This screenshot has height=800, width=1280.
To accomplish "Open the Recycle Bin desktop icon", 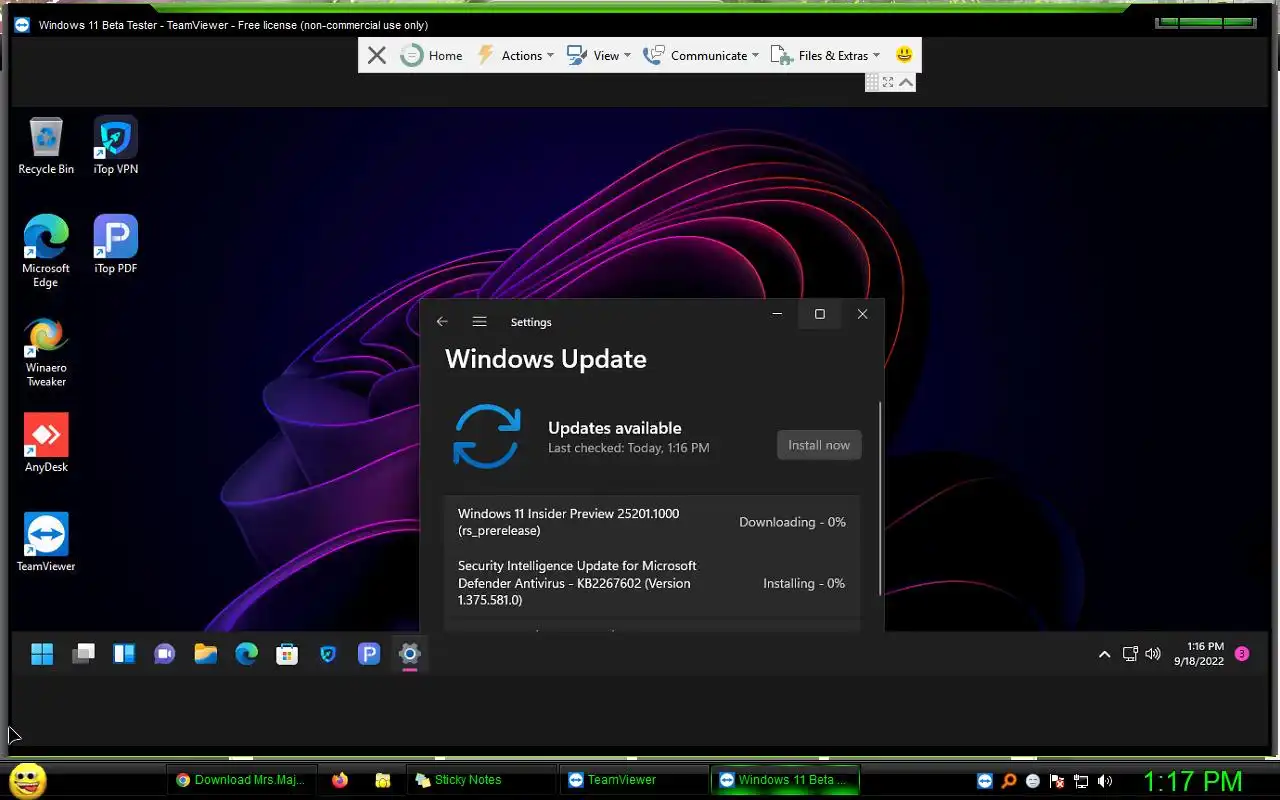I will (x=46, y=146).
